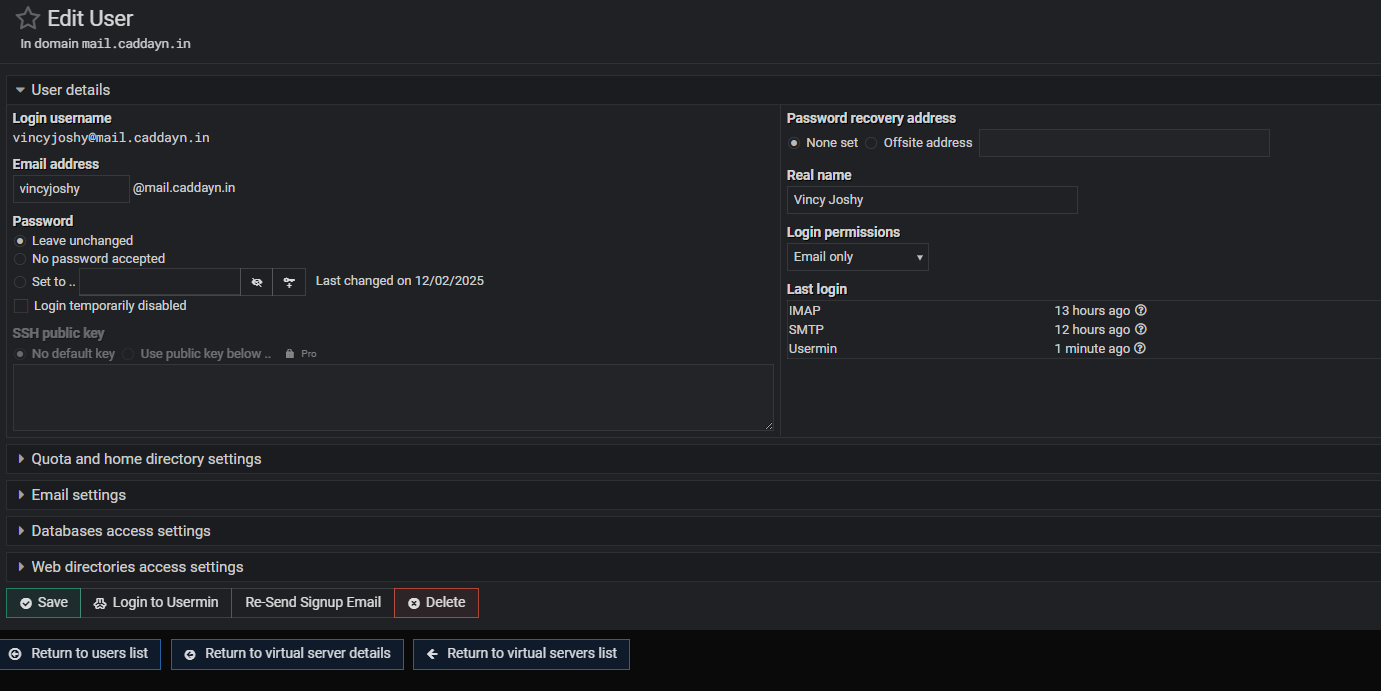Select 'No password accepted' radio option
This screenshot has width=1381, height=691.
(21, 259)
